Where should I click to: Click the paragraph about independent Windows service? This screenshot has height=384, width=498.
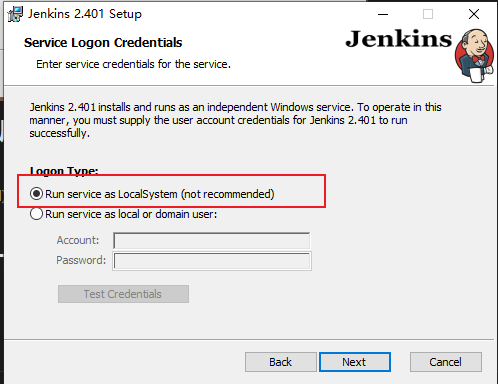[x=235, y=120]
